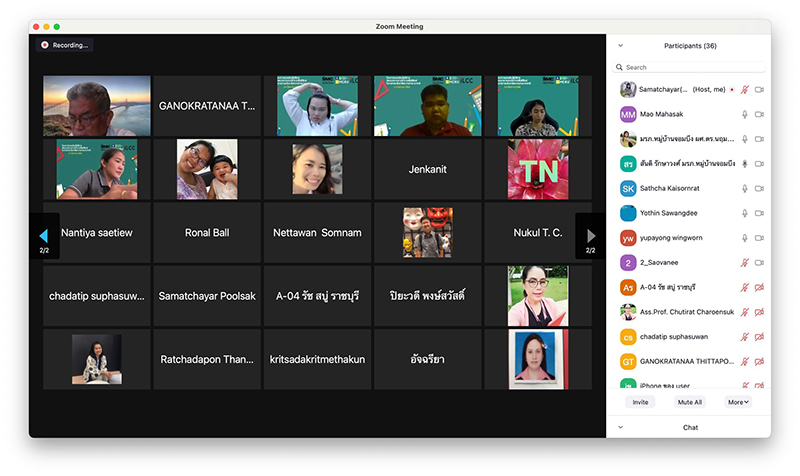Click Sathcha Kaisornrat's camera icon
Image resolution: width=800 pixels, height=476 pixels.
click(x=759, y=189)
